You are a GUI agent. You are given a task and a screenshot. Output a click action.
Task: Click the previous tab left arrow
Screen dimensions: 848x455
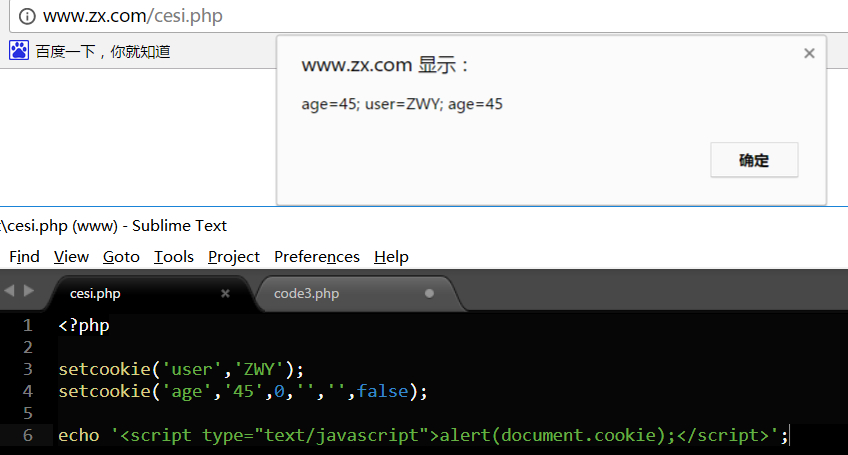coord(9,291)
